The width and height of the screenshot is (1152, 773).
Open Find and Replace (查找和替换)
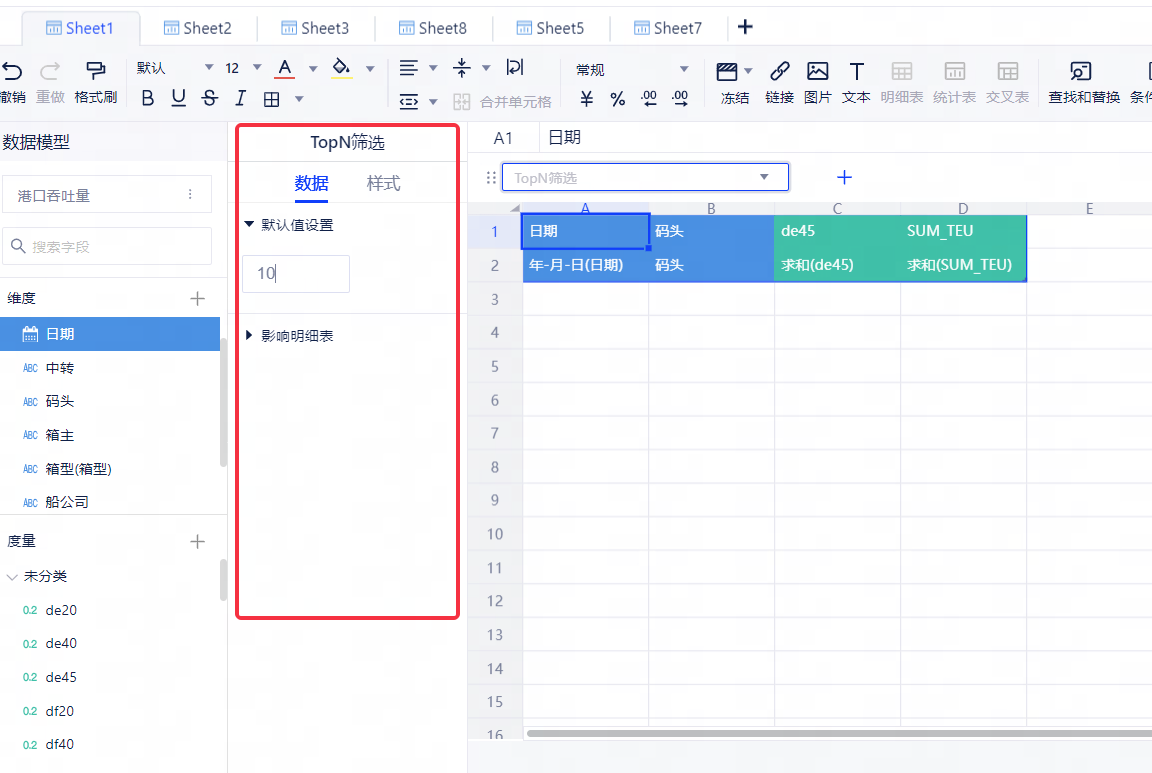point(1081,71)
